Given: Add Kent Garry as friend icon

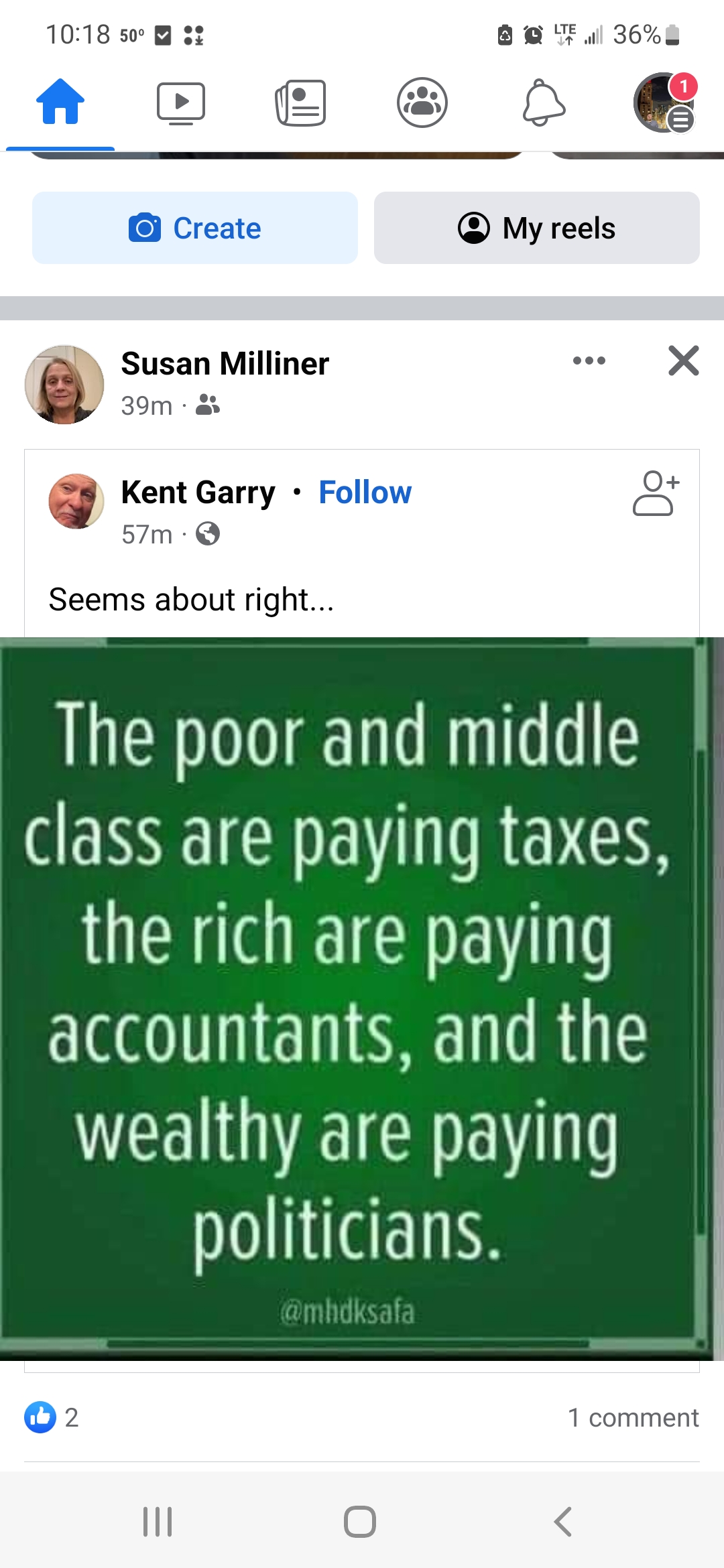Looking at the screenshot, I should [x=656, y=493].
